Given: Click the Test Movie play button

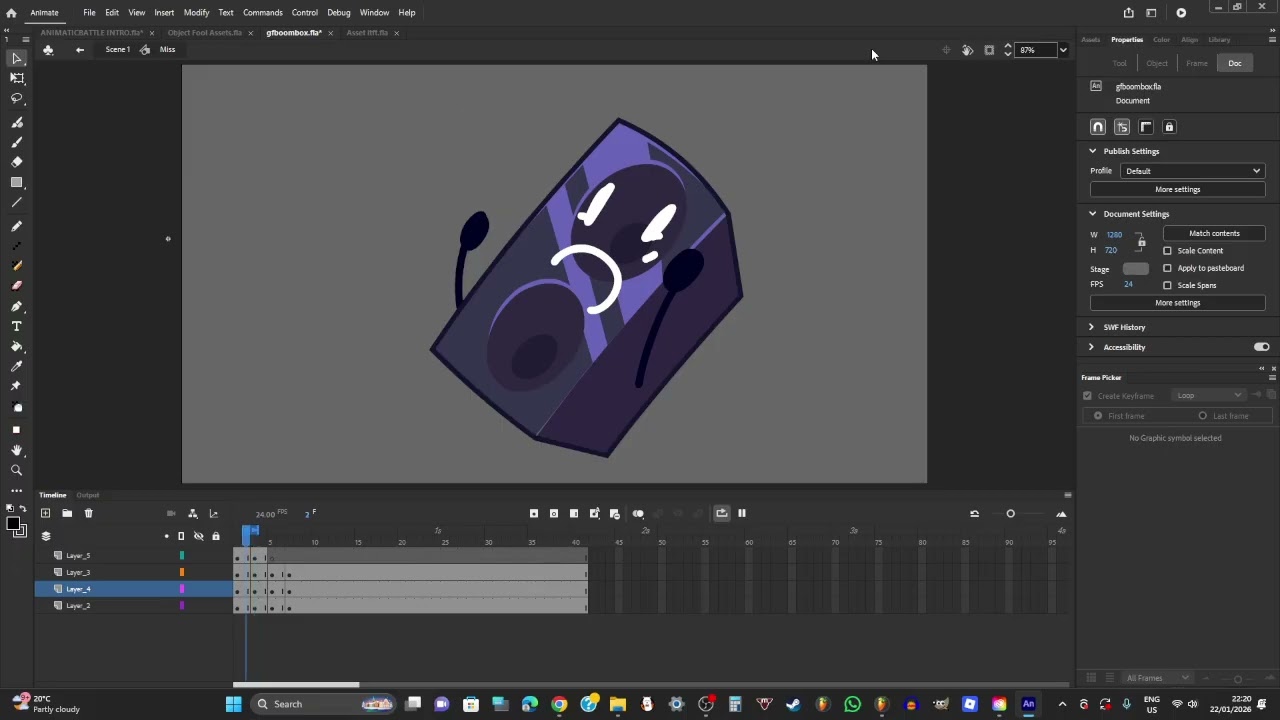Looking at the screenshot, I should (1181, 13).
